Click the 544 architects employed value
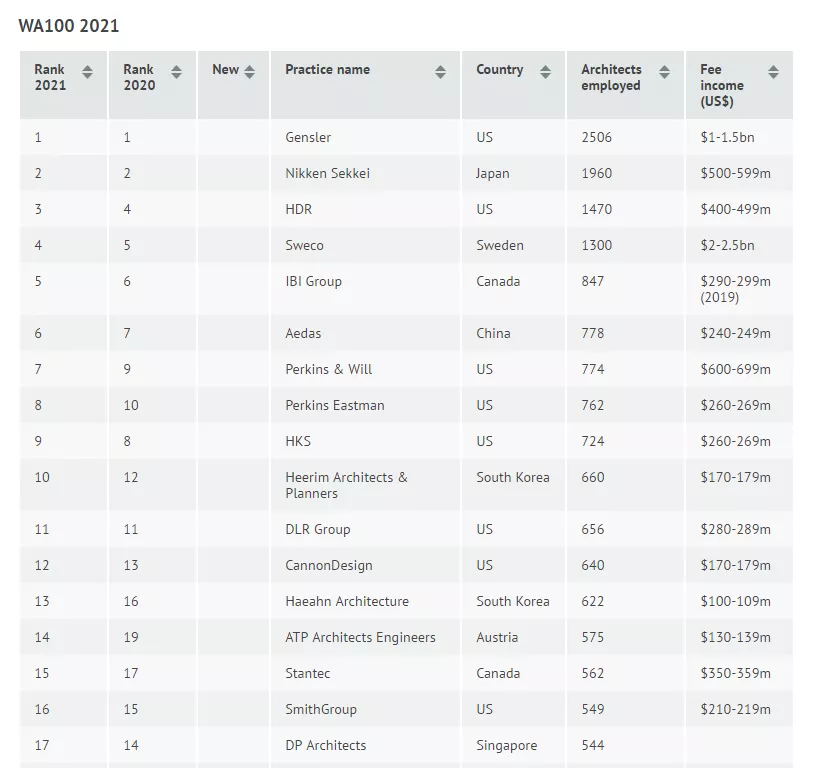The width and height of the screenshot is (833, 768). tap(593, 745)
